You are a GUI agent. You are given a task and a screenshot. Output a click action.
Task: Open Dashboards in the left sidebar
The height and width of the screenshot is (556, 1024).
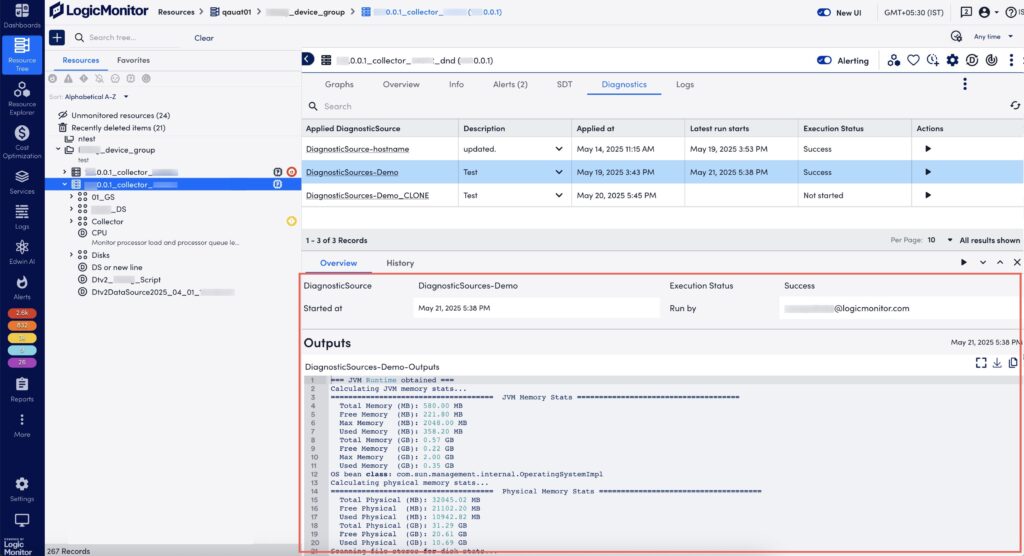point(22,16)
